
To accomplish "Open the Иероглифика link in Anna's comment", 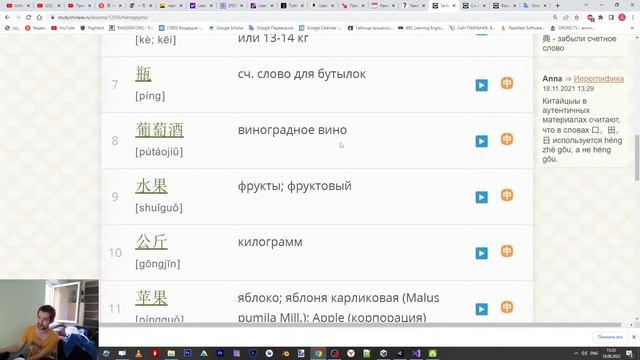I will point(598,78).
